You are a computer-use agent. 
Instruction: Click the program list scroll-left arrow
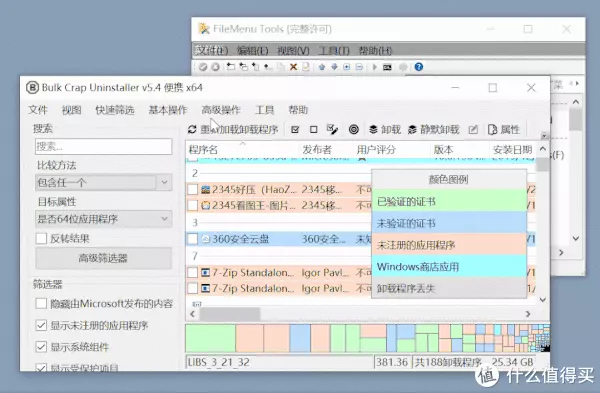(192, 314)
